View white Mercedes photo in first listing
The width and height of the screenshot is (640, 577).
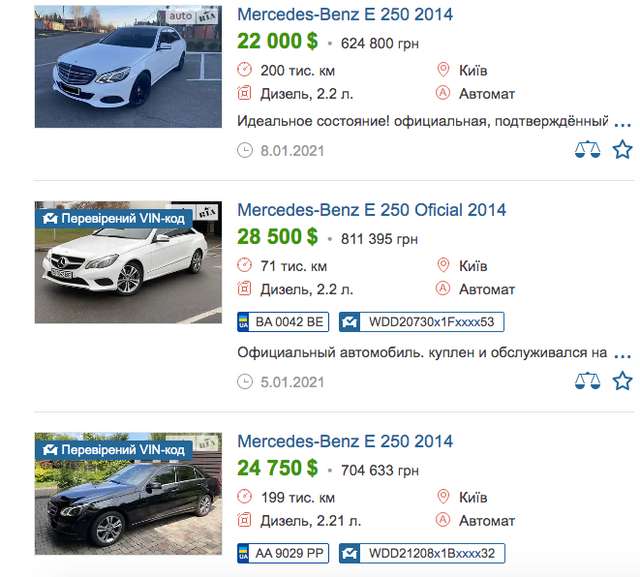128,66
